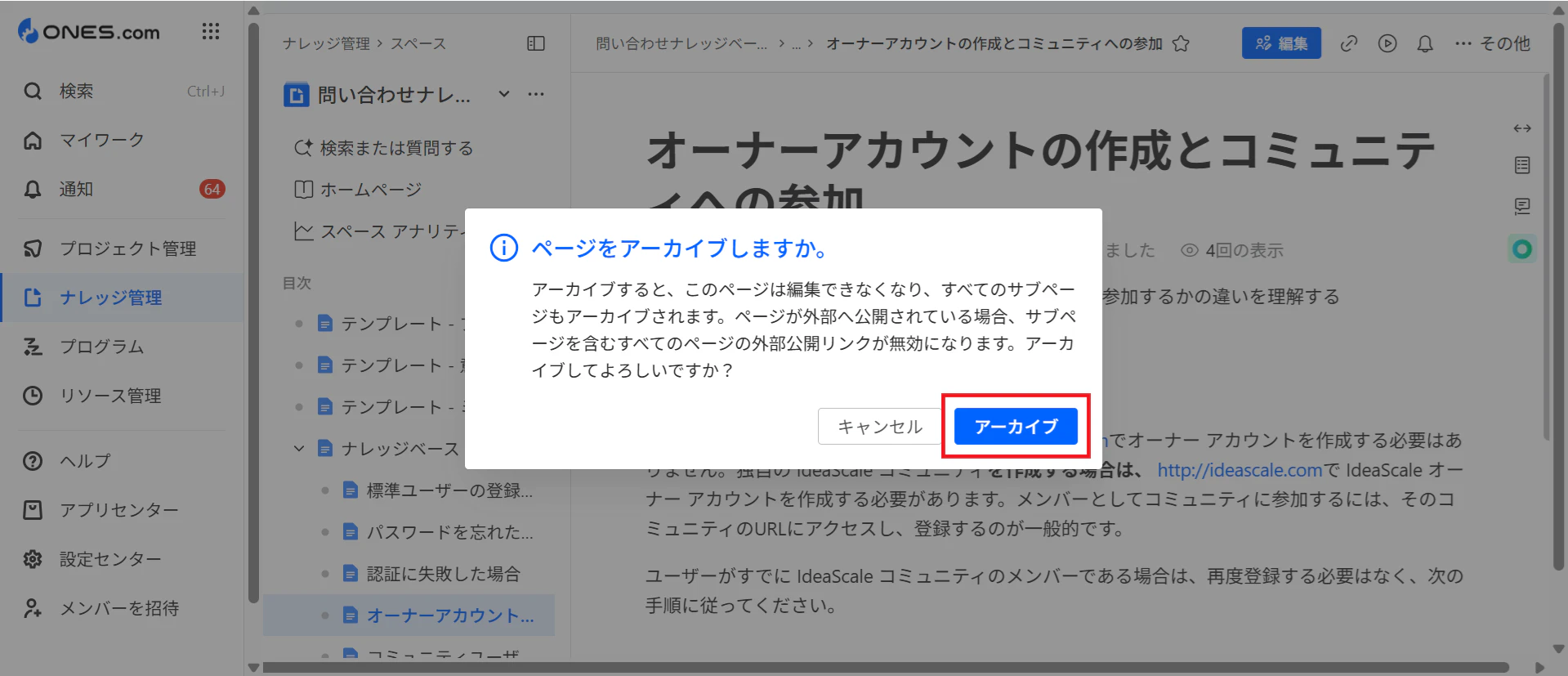Click the info icon in the dialog
This screenshot has height=676, width=1568.
click(x=503, y=248)
